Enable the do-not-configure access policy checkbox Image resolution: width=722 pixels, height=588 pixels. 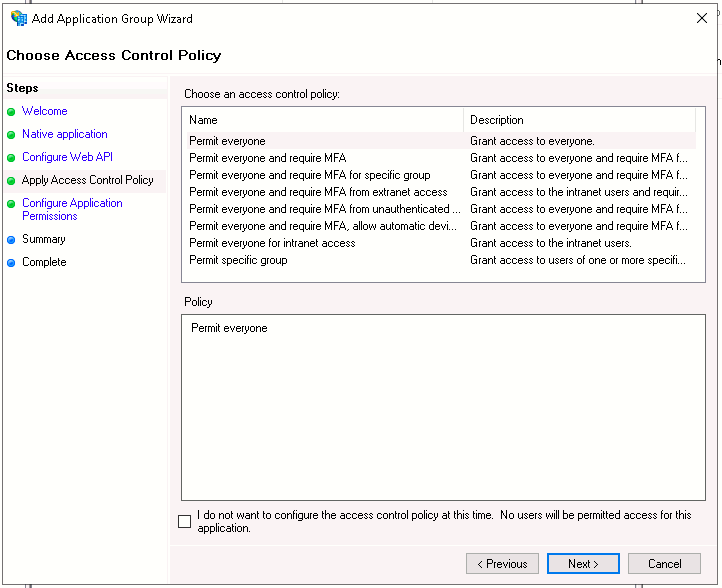[184, 521]
